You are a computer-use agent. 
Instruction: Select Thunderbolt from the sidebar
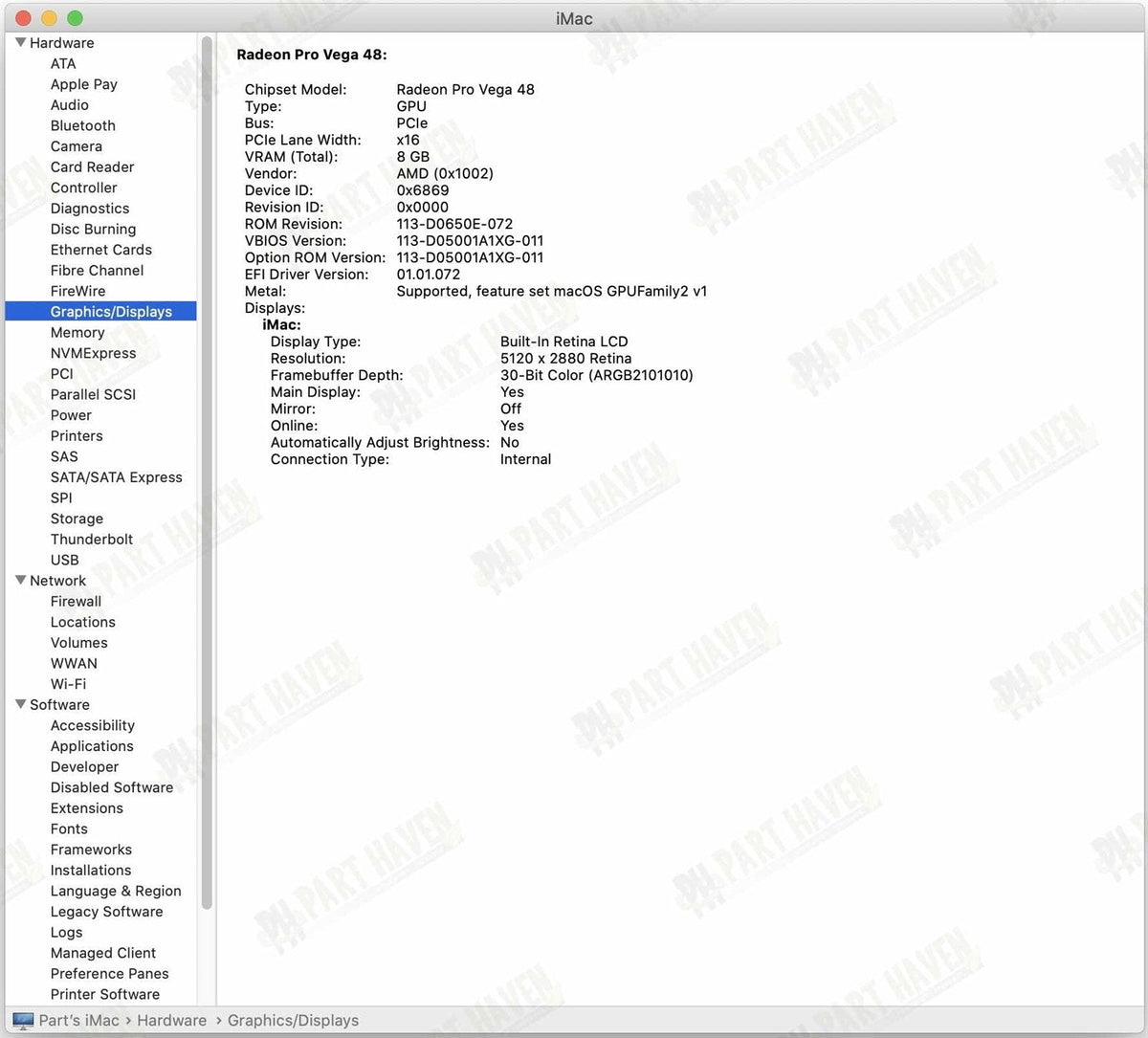pos(92,539)
